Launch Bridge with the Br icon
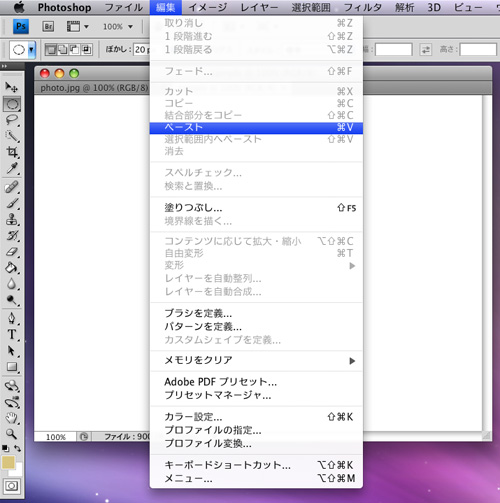 coord(48,26)
